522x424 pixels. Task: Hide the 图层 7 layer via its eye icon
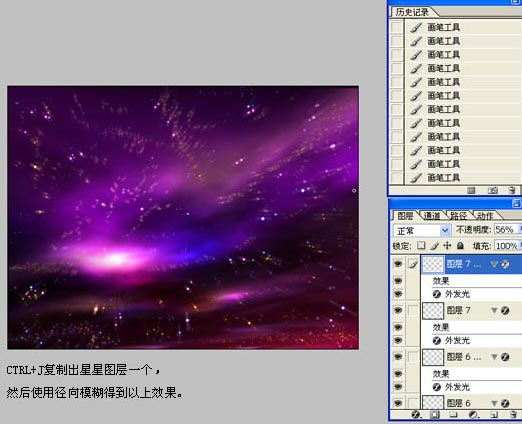click(x=398, y=310)
